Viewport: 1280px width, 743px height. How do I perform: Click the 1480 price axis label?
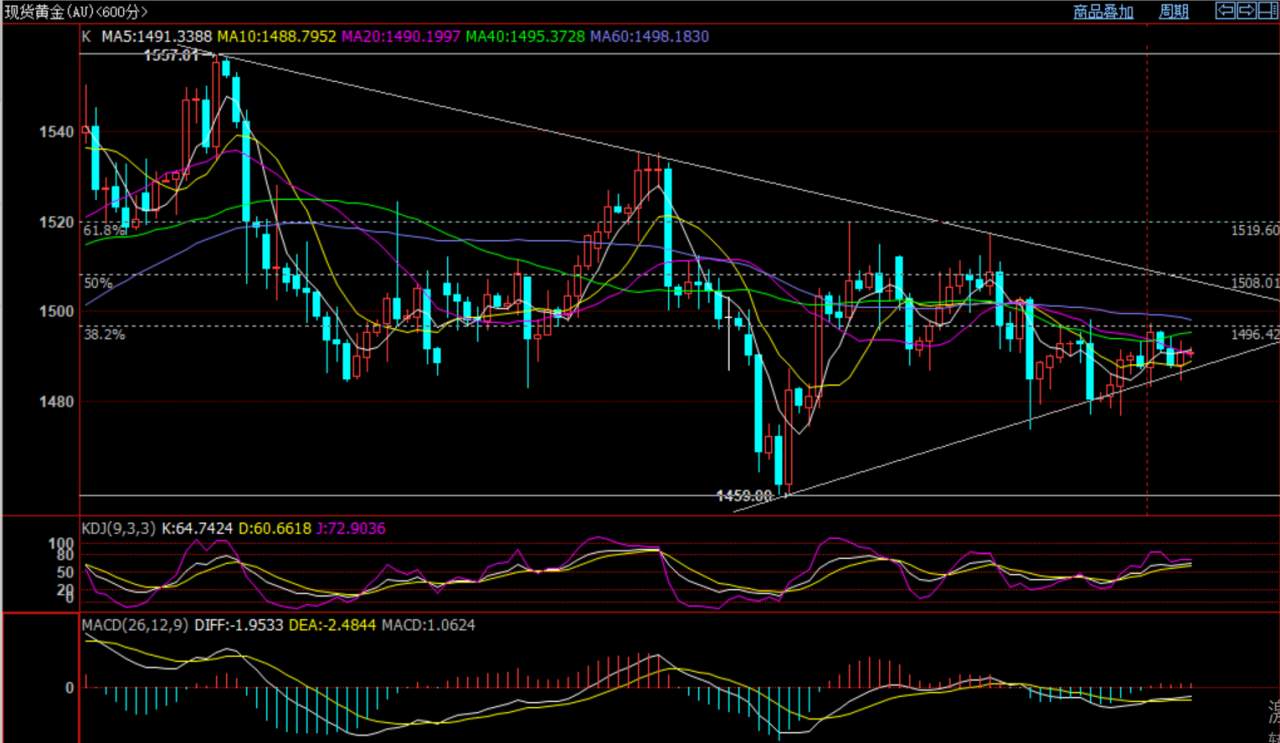[x=58, y=402]
